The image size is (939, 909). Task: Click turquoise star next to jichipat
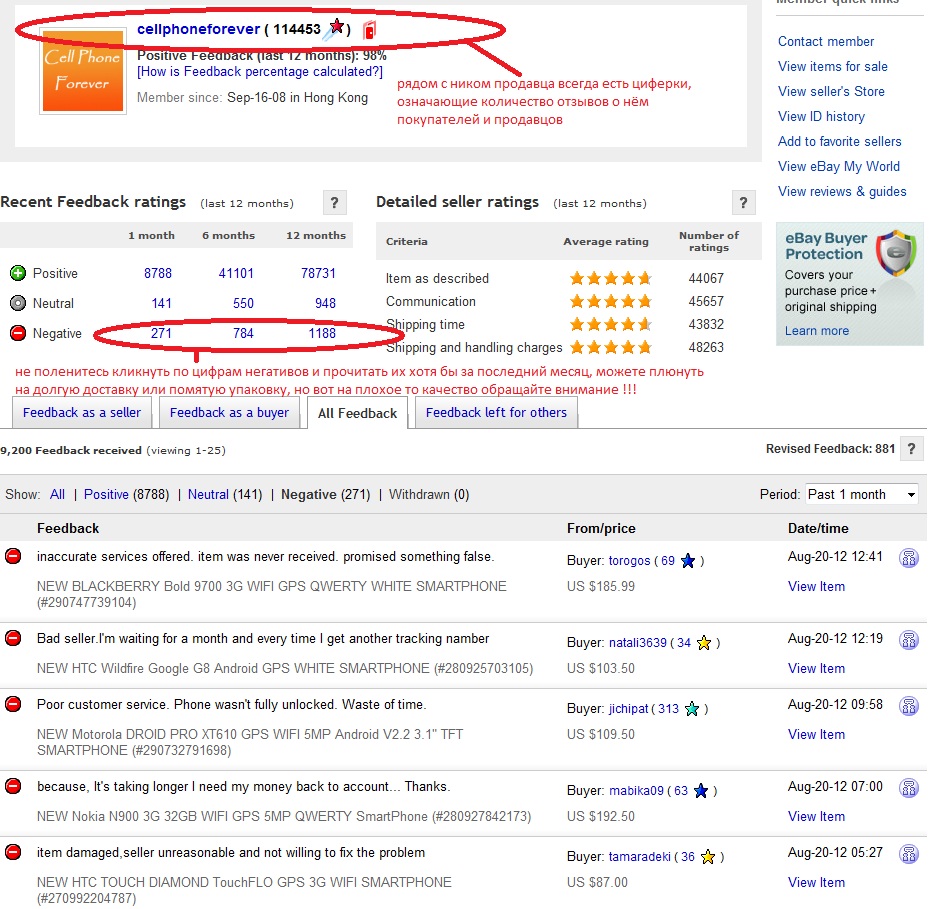(692, 709)
